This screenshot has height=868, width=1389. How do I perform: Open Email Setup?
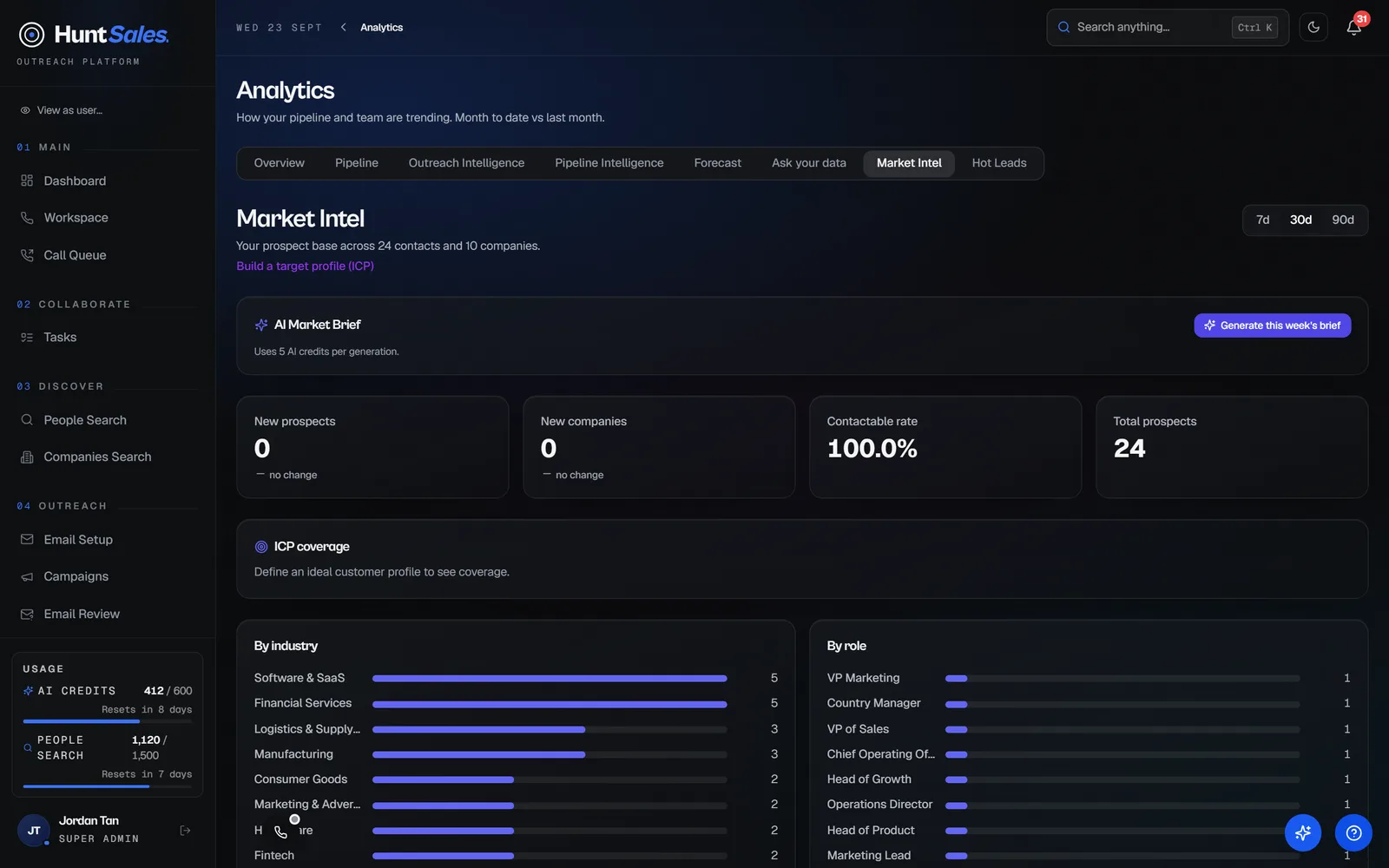coord(78,540)
